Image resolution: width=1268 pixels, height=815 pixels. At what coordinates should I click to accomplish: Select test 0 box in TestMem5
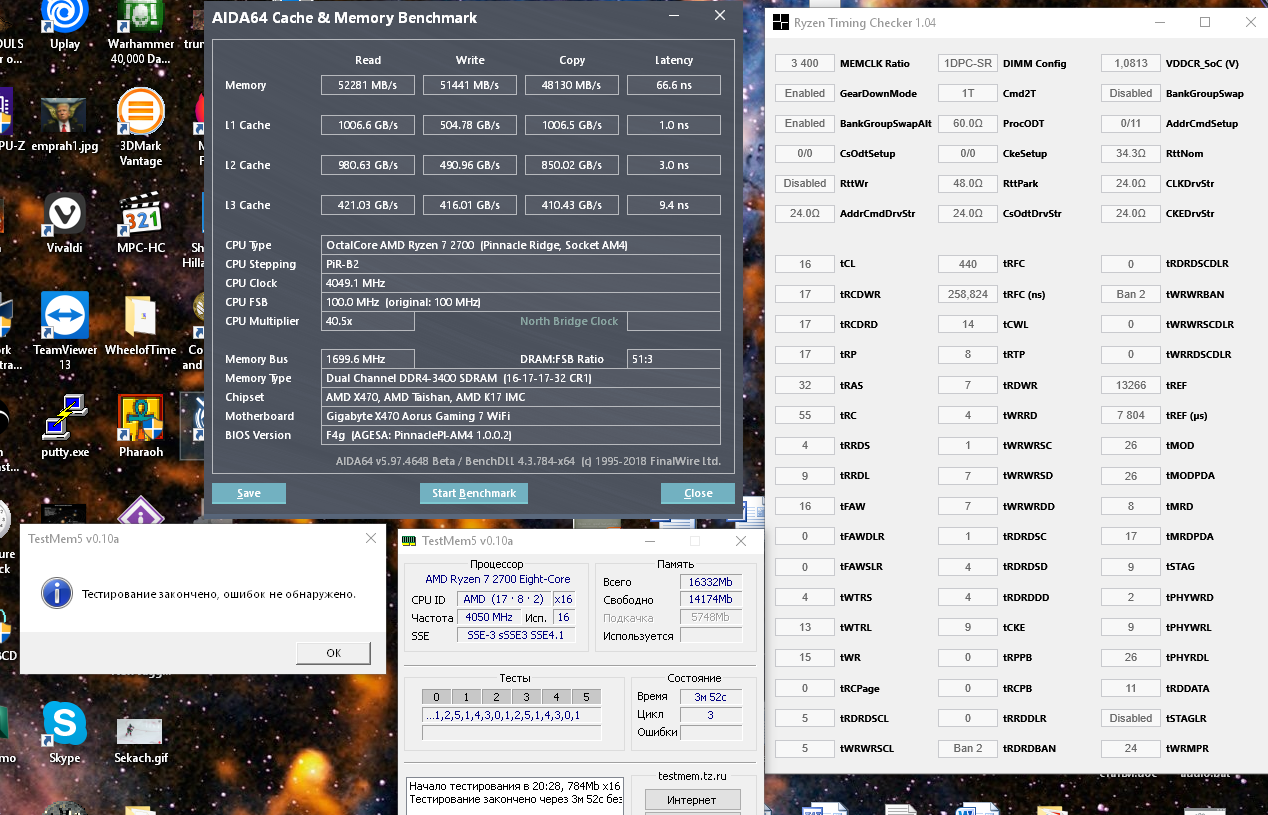[436, 697]
